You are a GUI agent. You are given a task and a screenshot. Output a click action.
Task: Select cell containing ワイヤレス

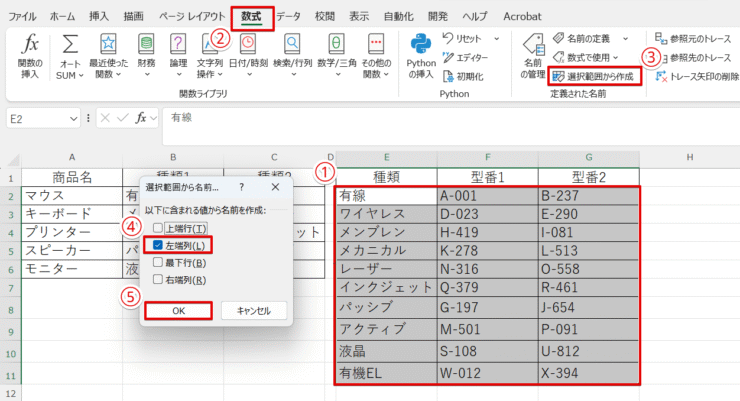tap(387, 214)
